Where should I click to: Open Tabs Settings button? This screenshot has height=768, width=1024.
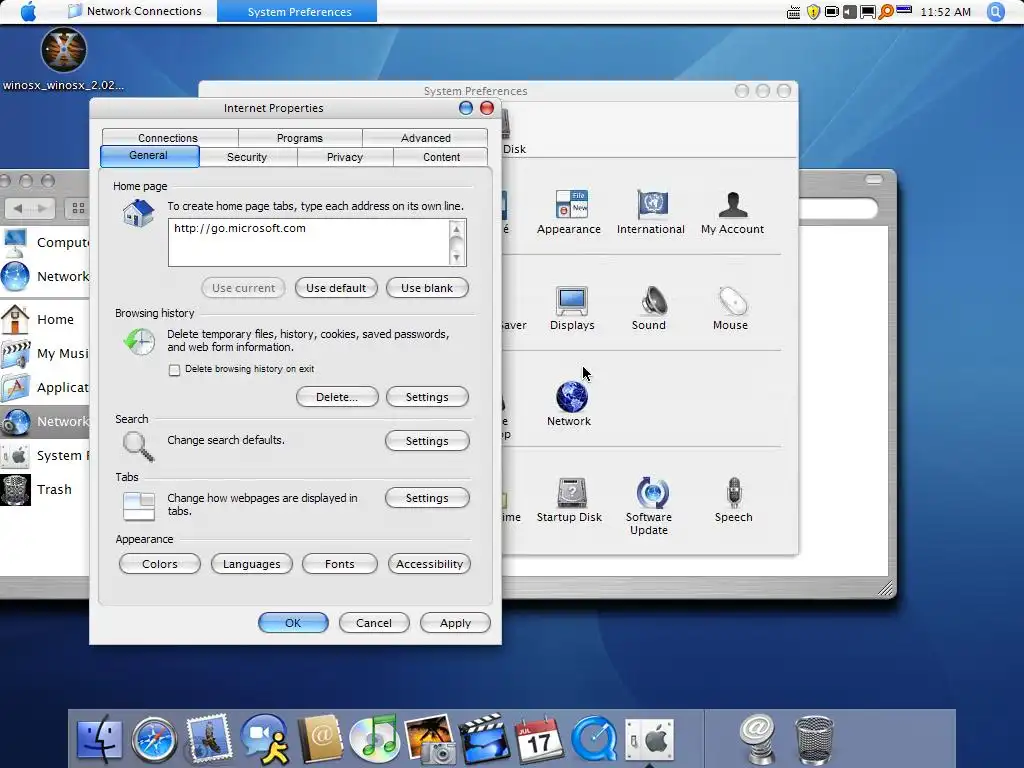(x=427, y=498)
